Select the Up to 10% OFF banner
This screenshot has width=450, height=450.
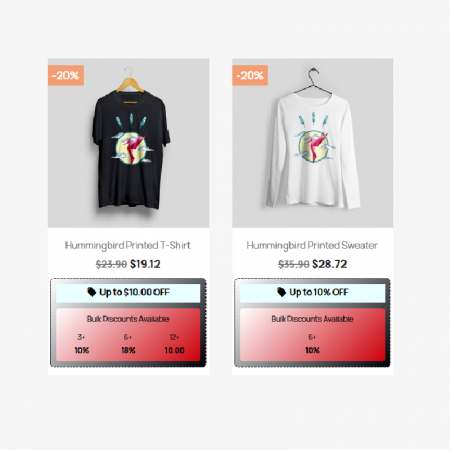[x=312, y=293]
